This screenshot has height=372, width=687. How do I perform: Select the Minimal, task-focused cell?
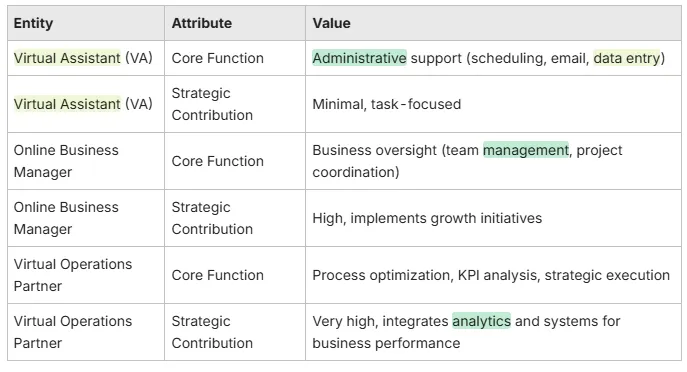coord(493,104)
